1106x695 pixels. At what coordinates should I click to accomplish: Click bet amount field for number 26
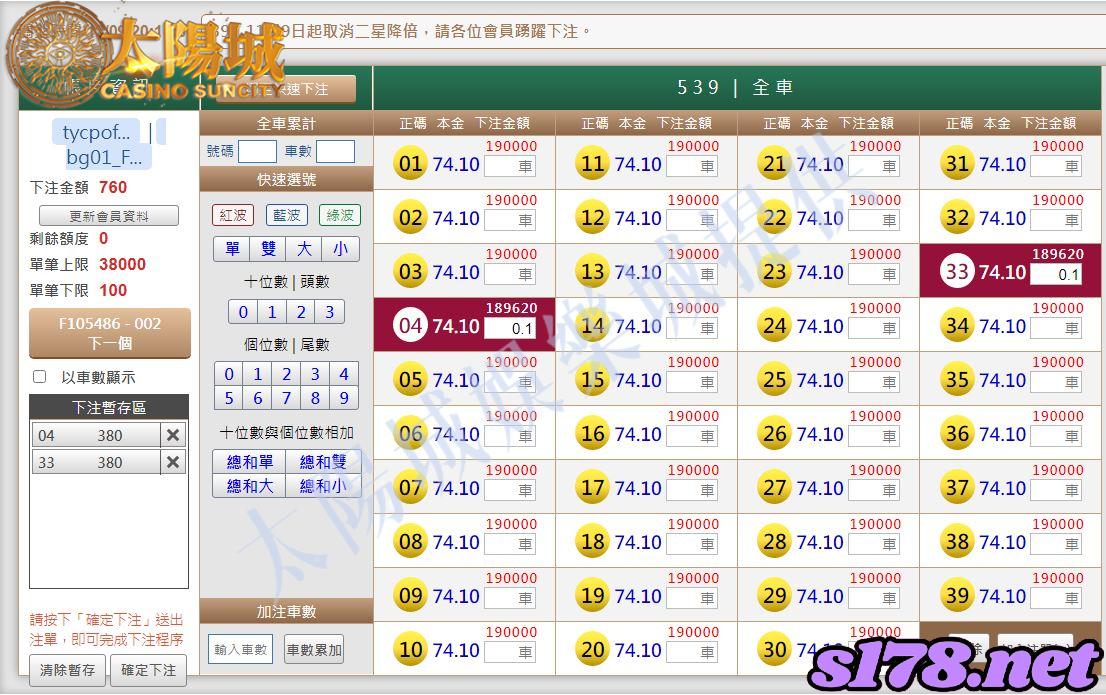click(874, 436)
